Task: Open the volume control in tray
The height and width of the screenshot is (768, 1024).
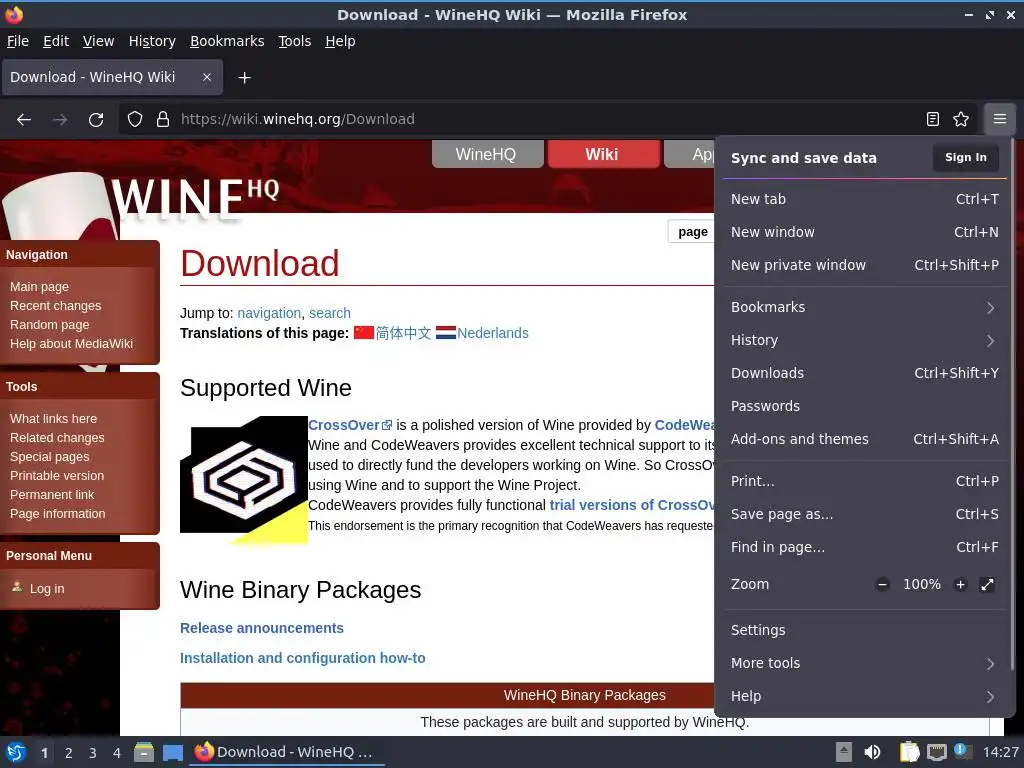Action: (872, 752)
